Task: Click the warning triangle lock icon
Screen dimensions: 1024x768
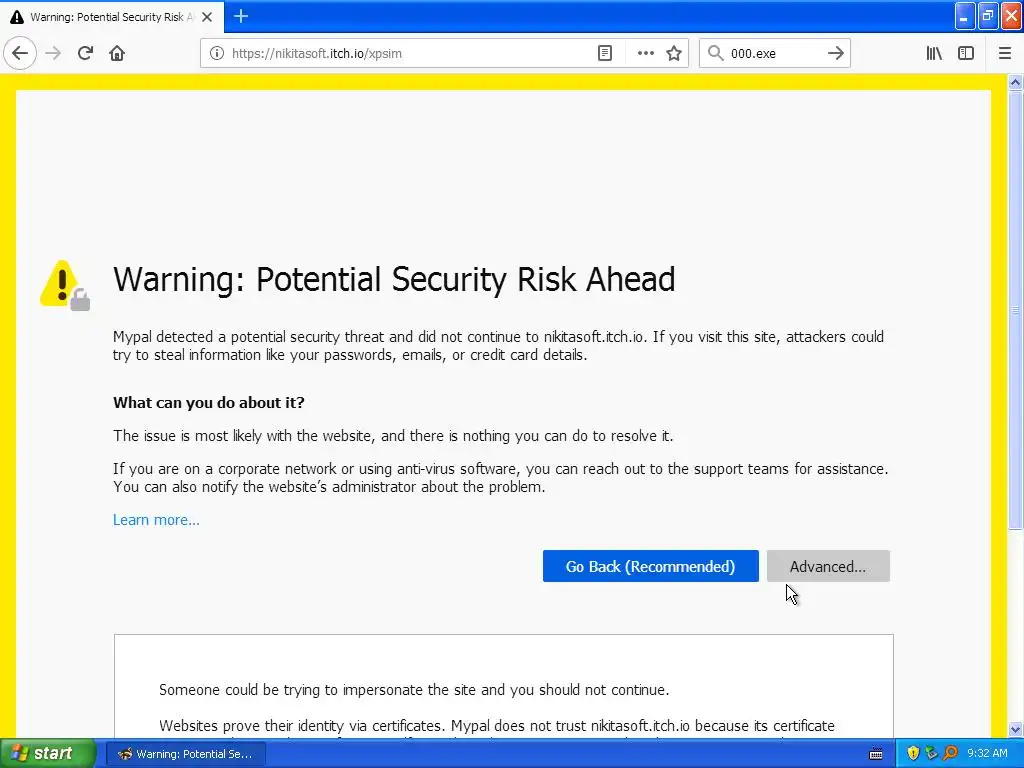Action: (x=65, y=285)
